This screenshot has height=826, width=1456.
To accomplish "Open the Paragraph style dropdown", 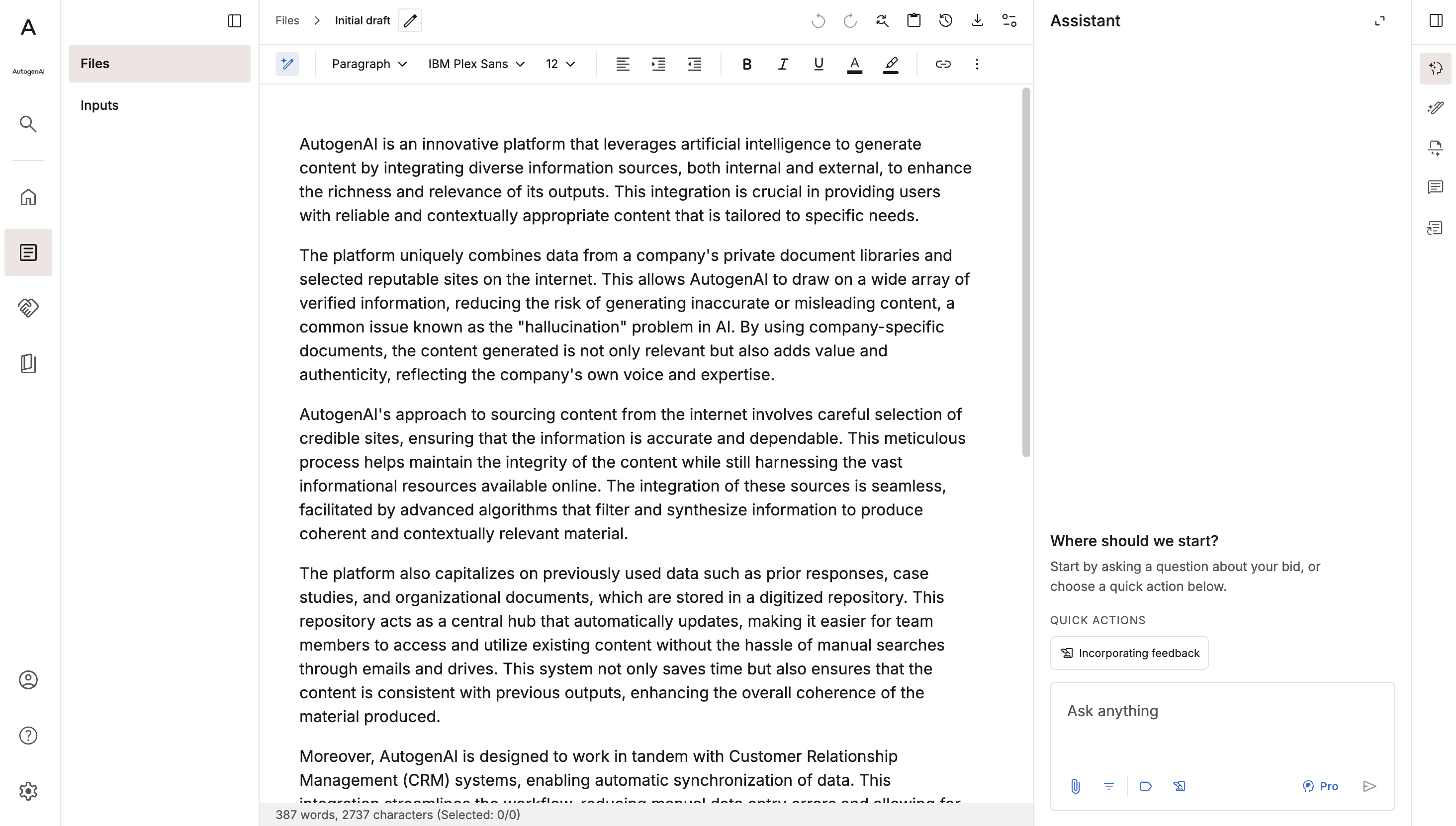I will pos(369,64).
